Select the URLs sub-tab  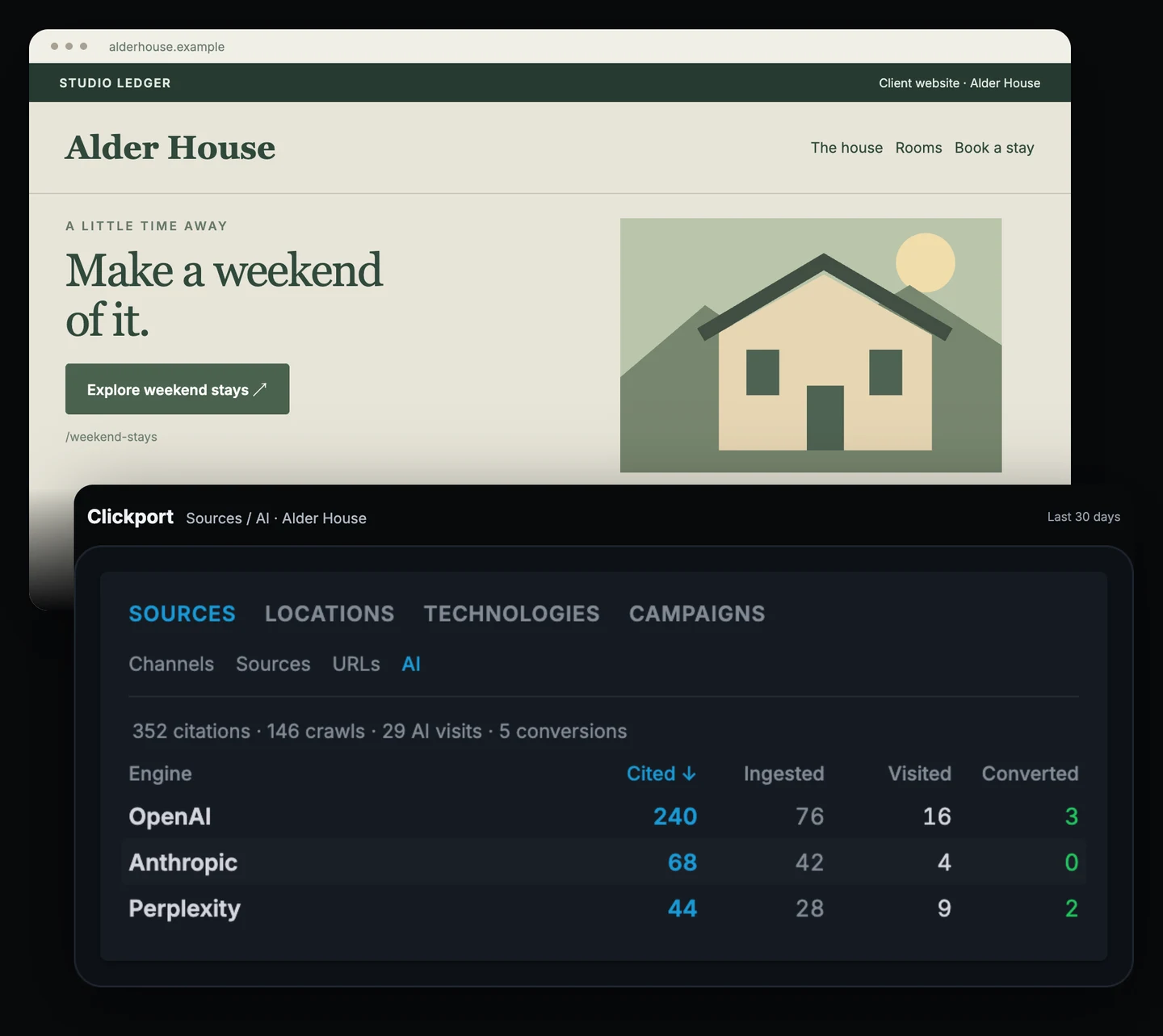[x=356, y=664]
